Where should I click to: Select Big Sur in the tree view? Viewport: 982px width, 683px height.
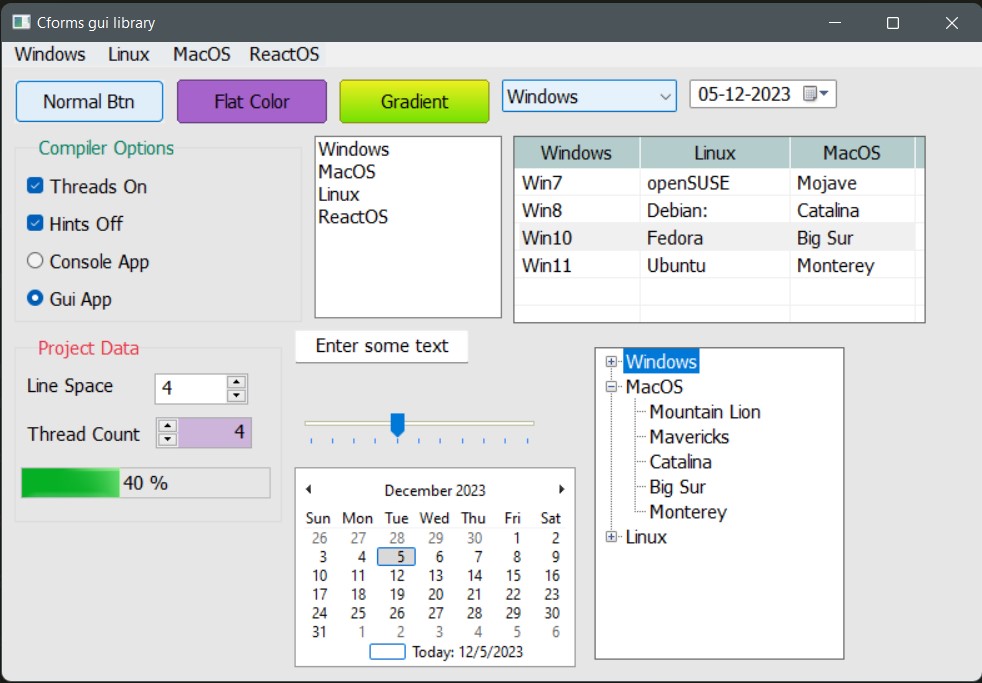678,487
